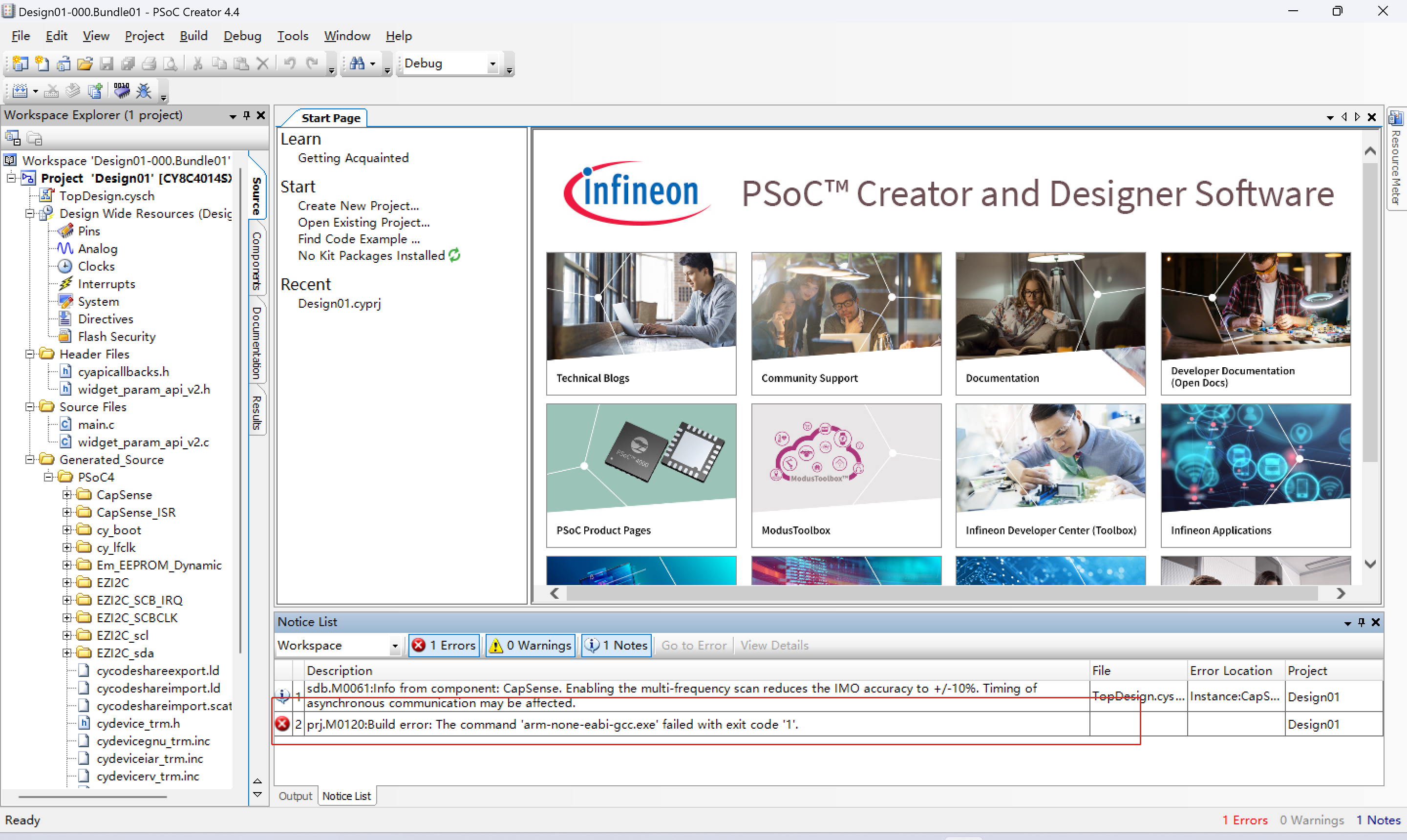
Task: Collapse the Header Files folder
Action: pos(30,354)
